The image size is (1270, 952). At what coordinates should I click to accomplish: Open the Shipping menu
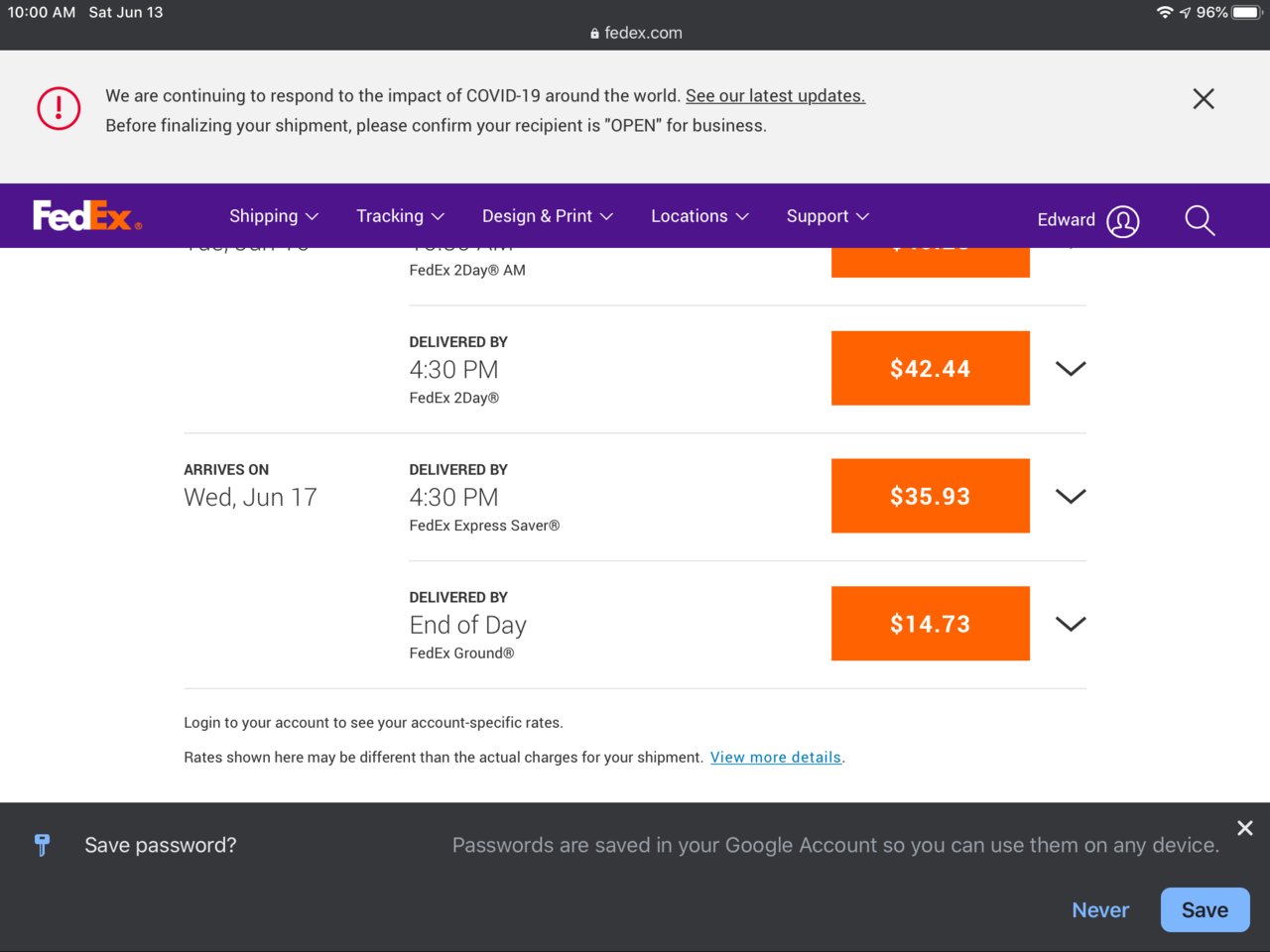(x=274, y=216)
